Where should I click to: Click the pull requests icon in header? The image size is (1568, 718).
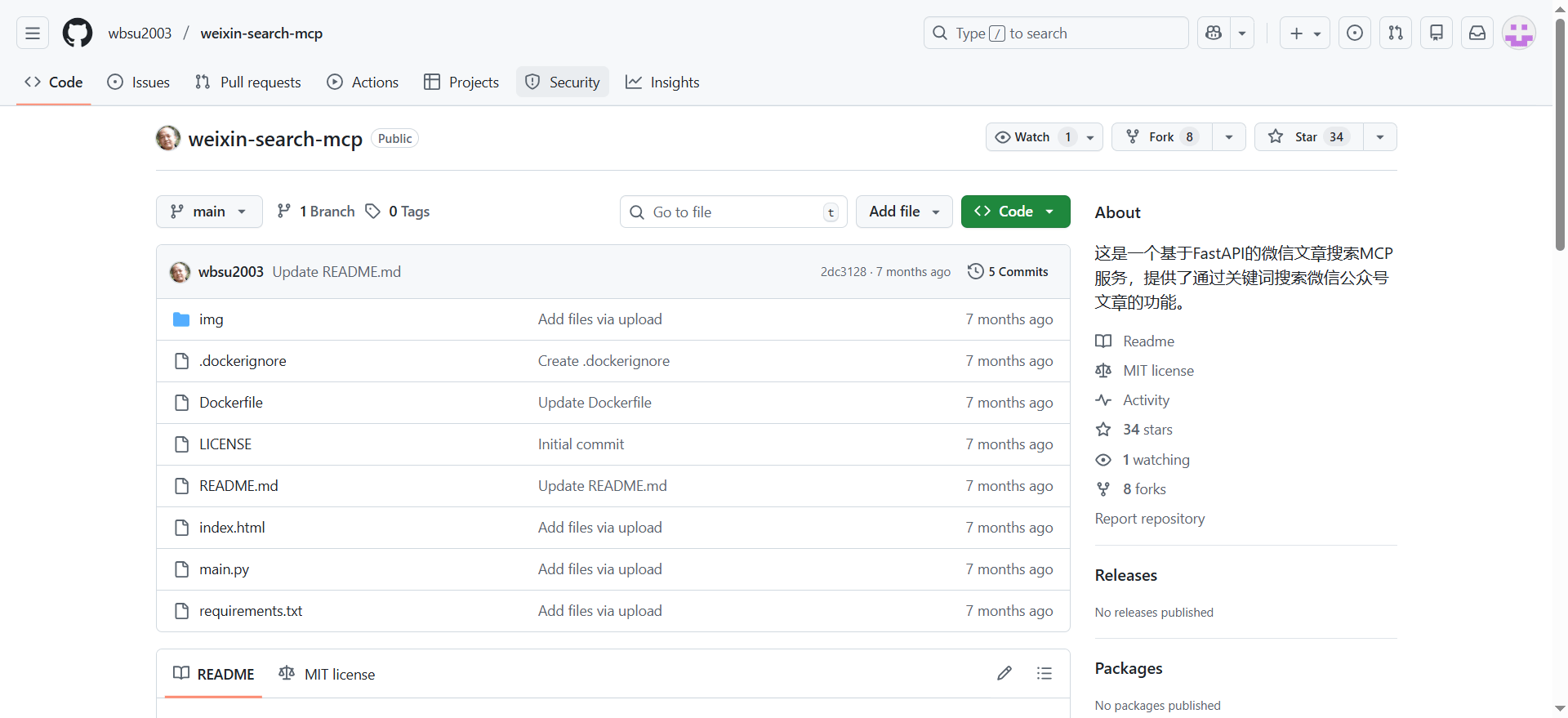(1396, 33)
